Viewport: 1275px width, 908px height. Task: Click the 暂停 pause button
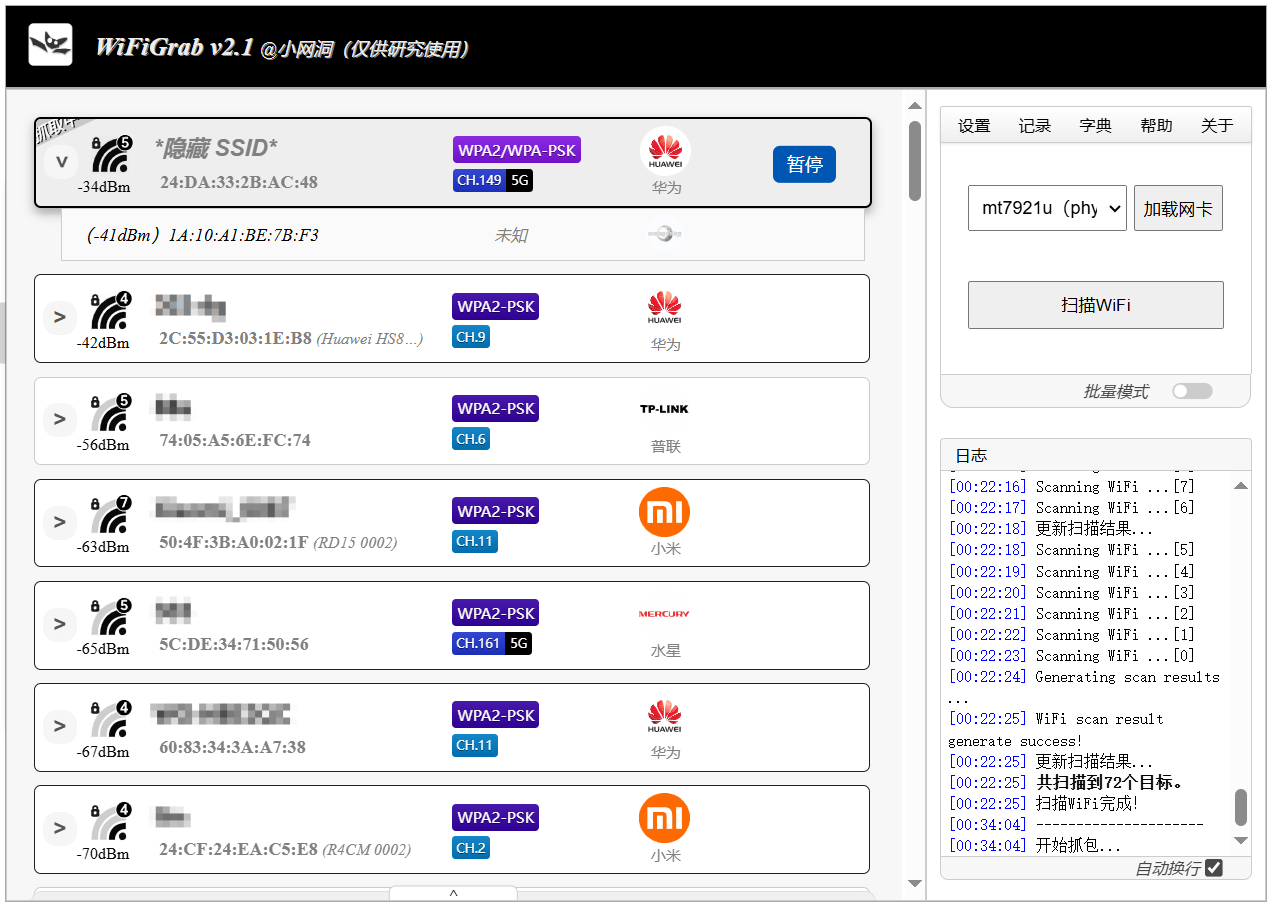pos(804,164)
